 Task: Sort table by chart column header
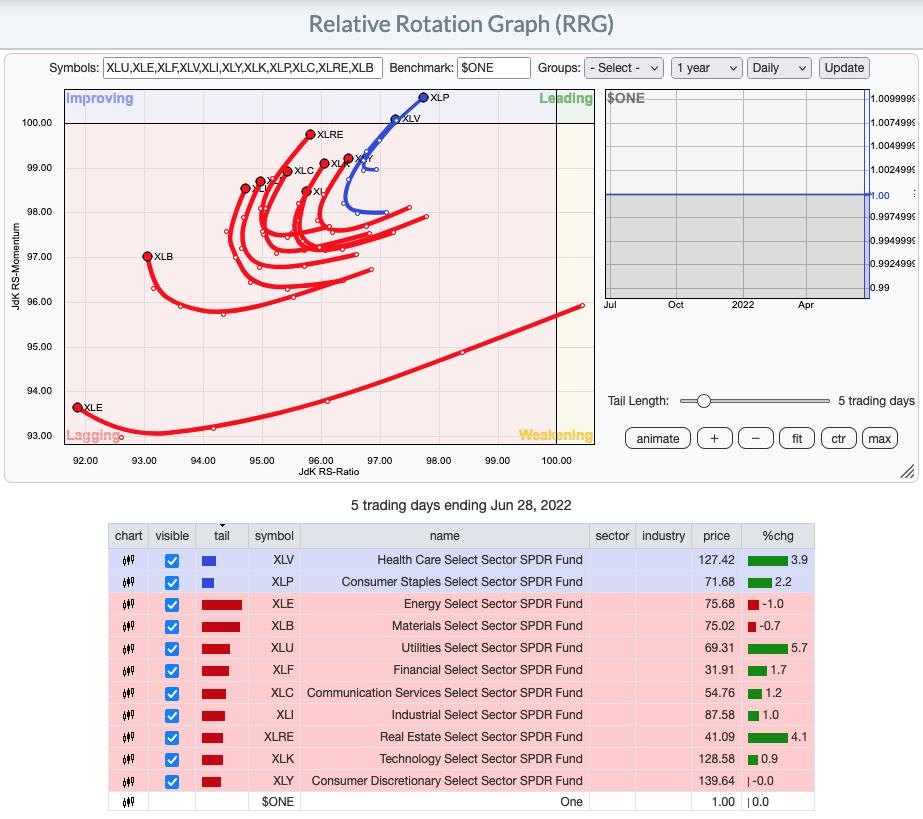click(128, 536)
